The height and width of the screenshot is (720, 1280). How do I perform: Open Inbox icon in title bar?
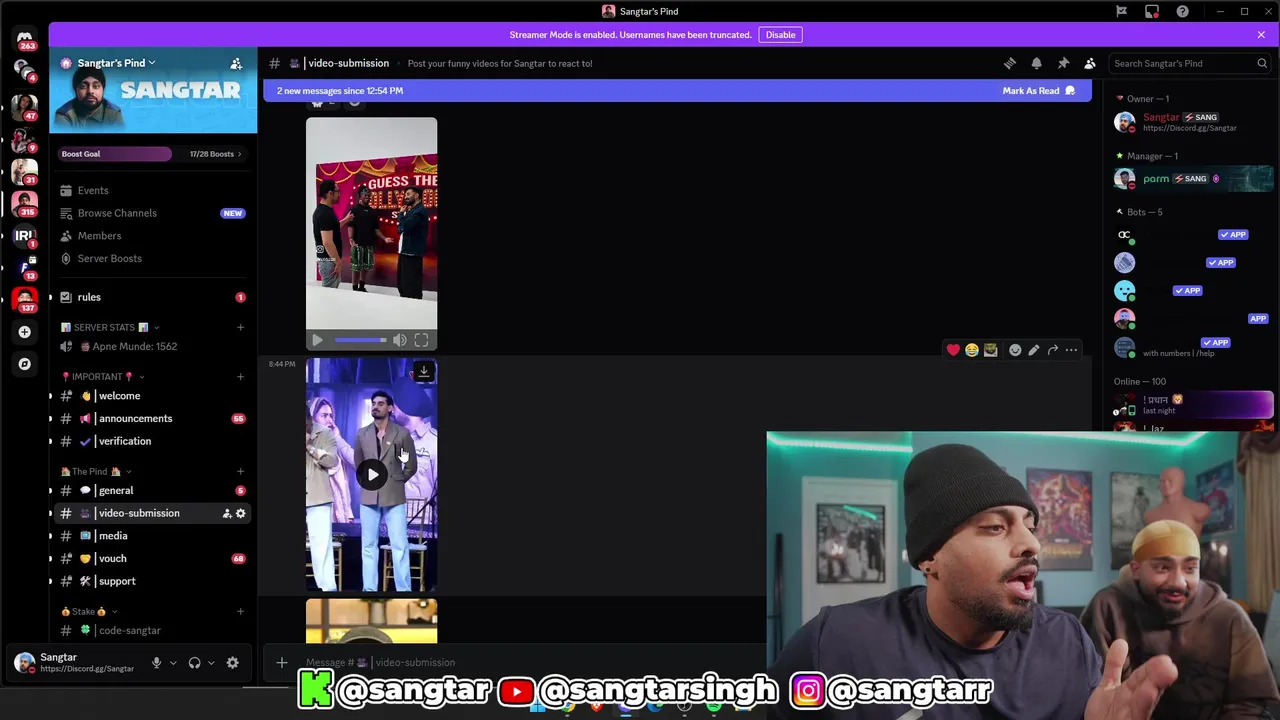coord(1152,11)
